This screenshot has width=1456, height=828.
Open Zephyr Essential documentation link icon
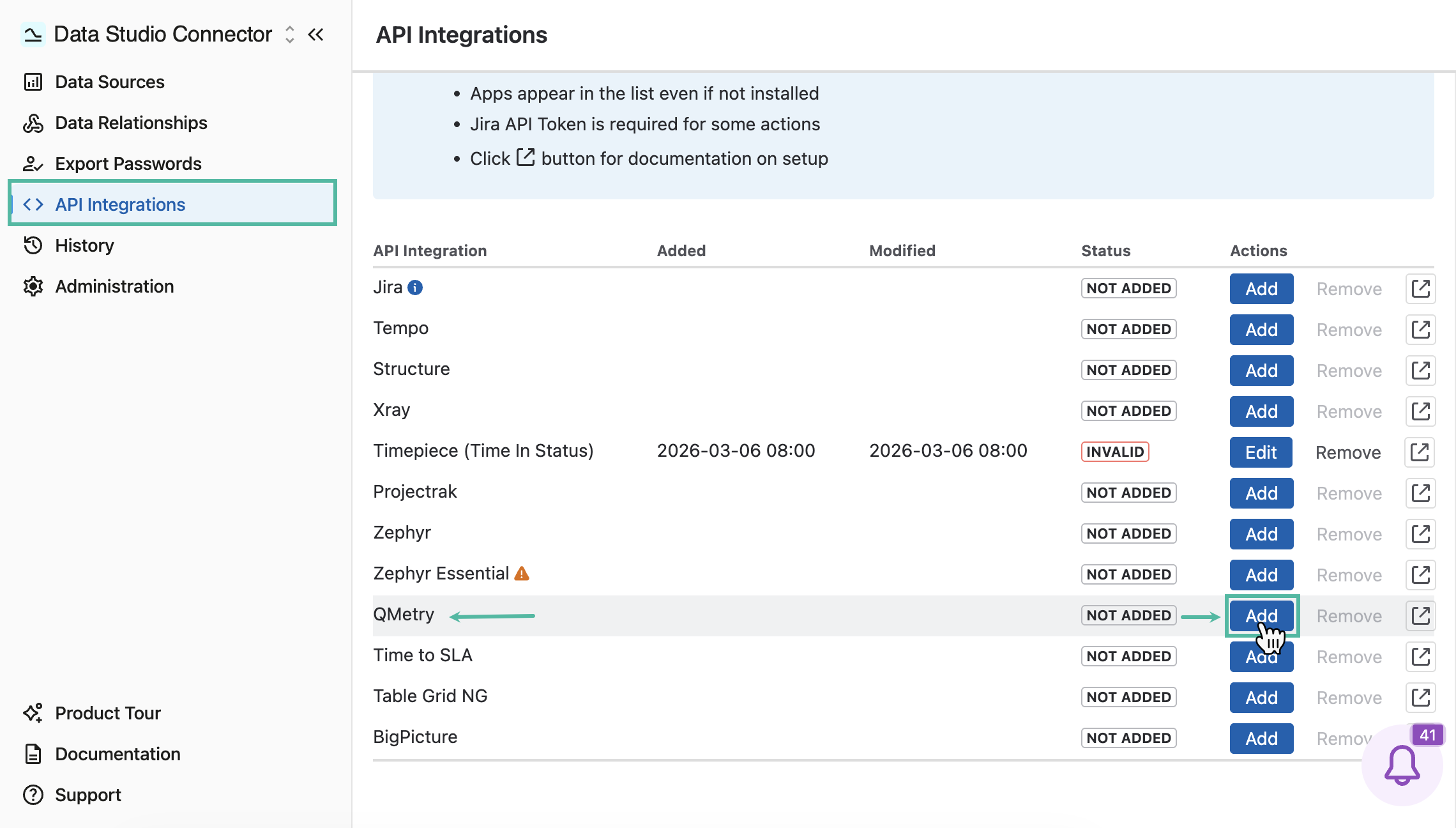[x=1420, y=575]
